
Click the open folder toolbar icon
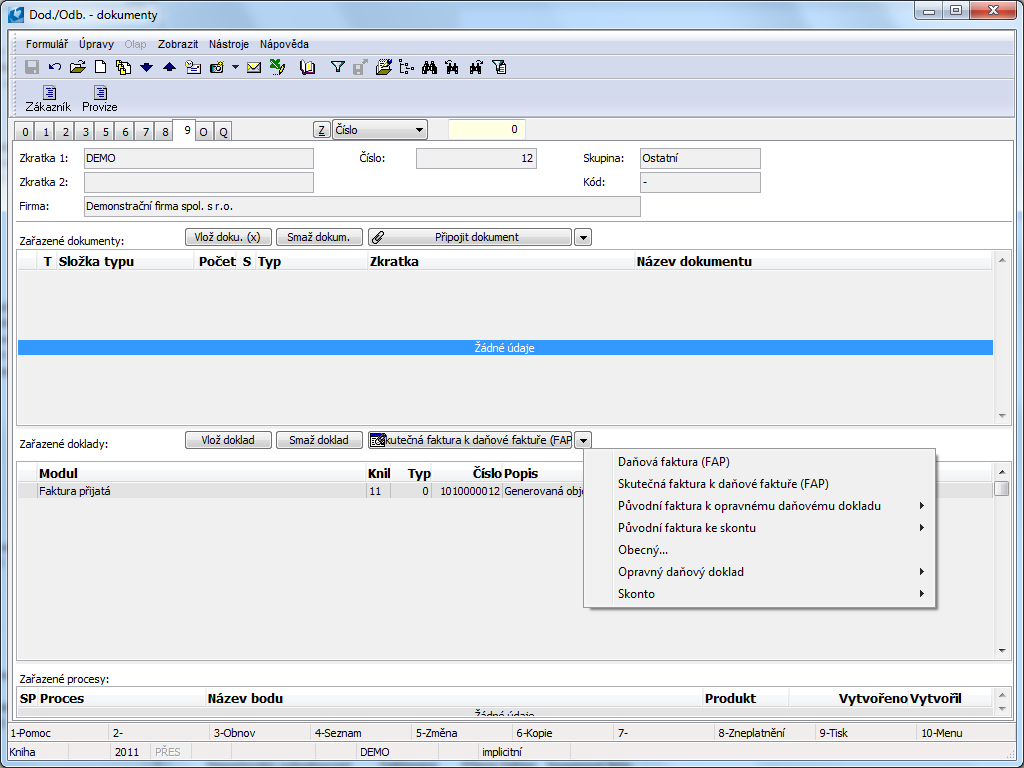tap(77, 68)
